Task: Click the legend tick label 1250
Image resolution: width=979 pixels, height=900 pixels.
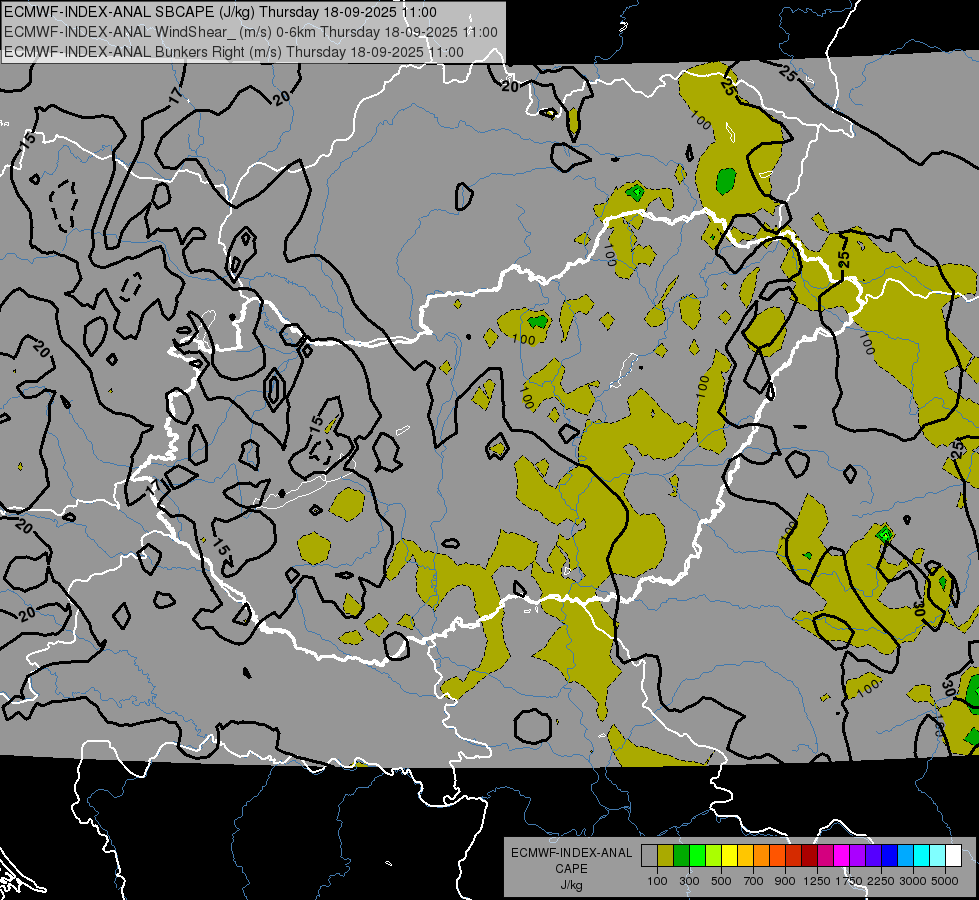Action: coord(817,881)
